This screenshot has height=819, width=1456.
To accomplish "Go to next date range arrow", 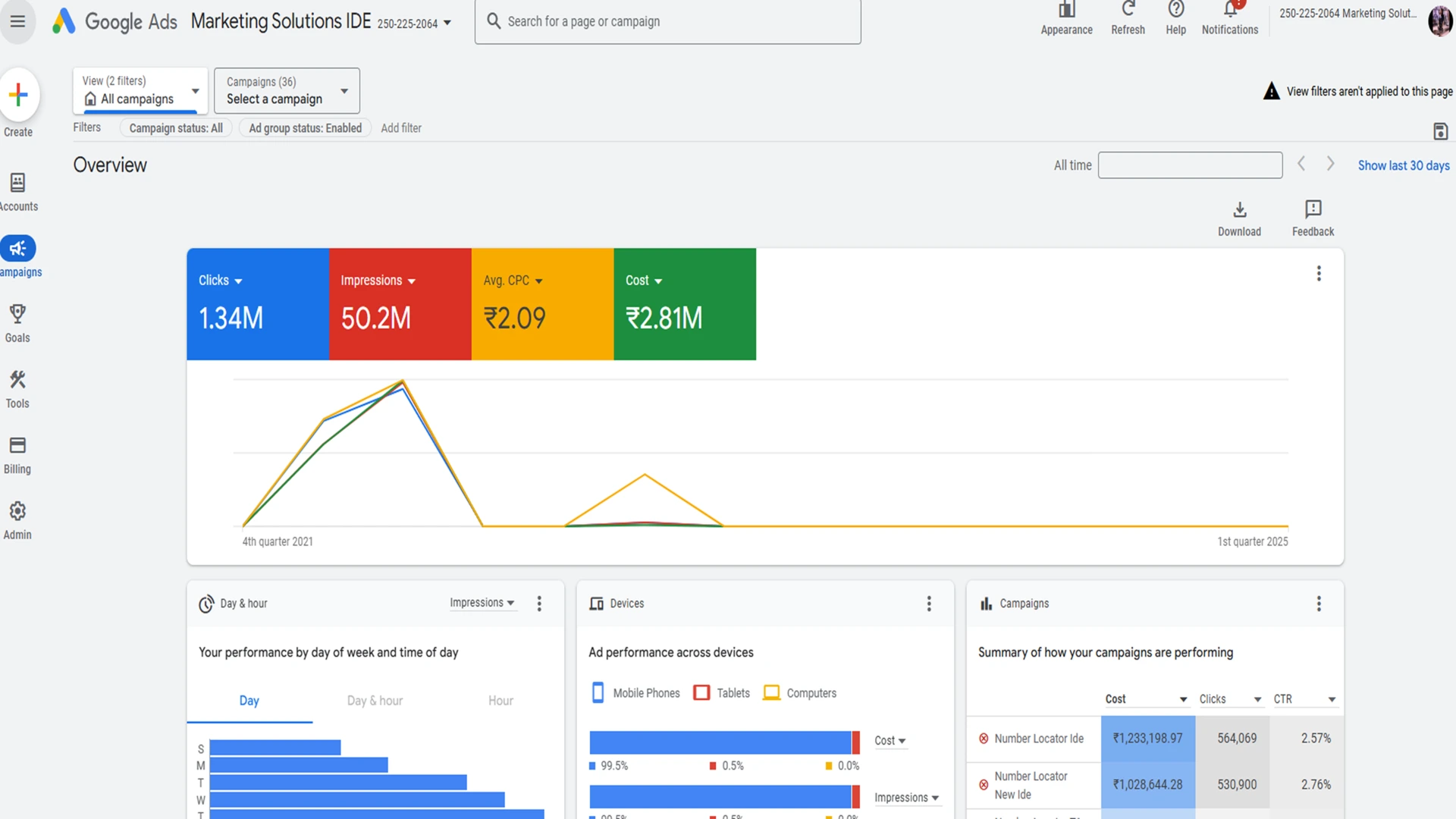I will tap(1330, 164).
